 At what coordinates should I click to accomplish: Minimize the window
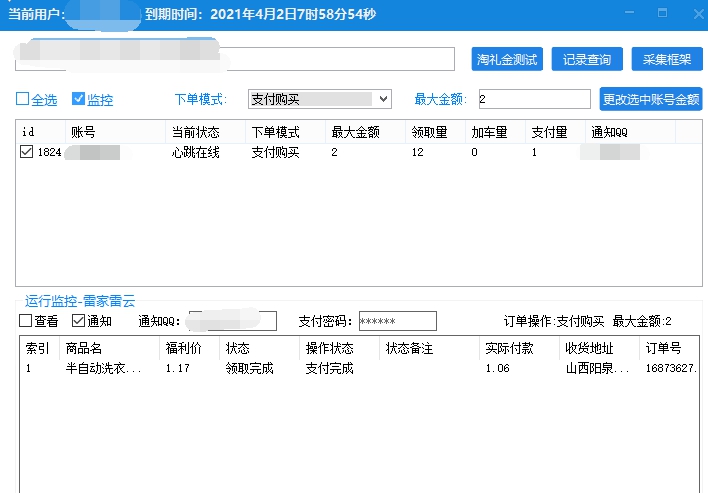tap(629, 13)
